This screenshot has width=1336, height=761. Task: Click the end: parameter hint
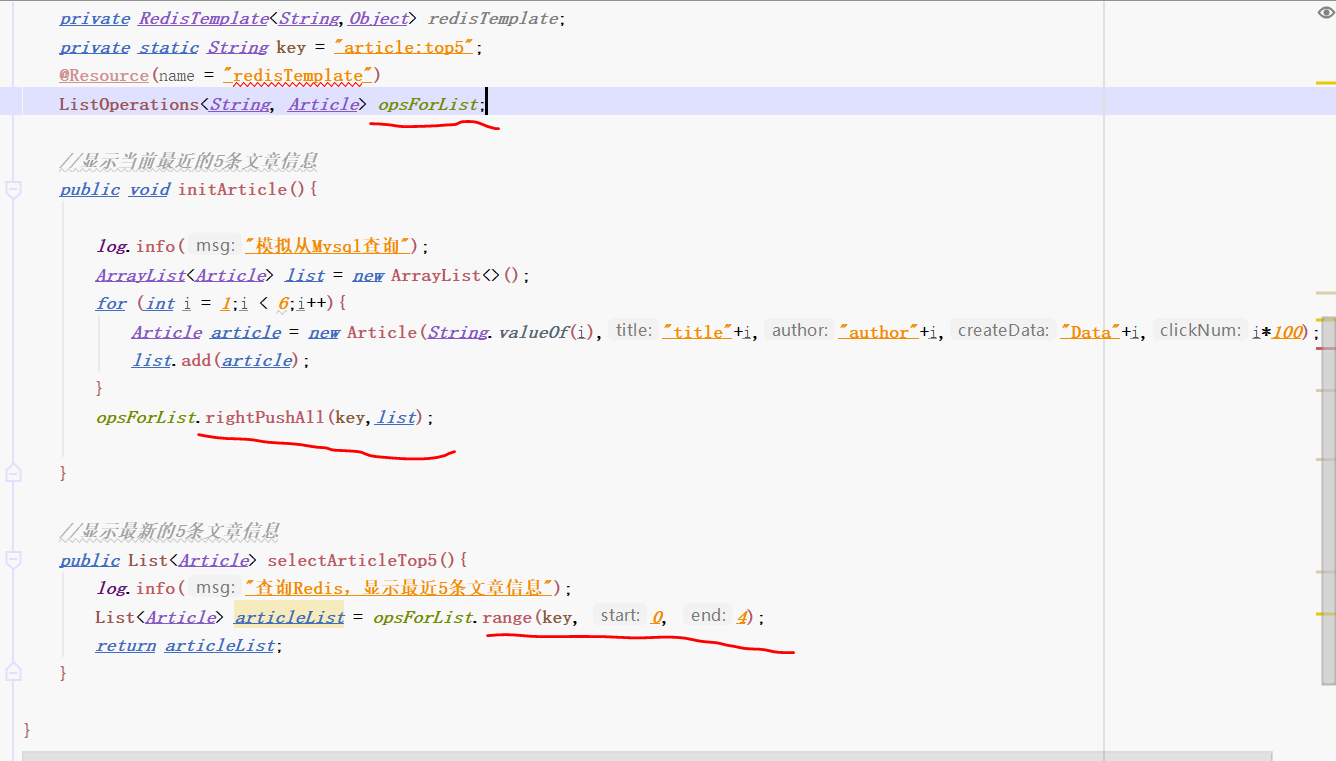point(708,616)
